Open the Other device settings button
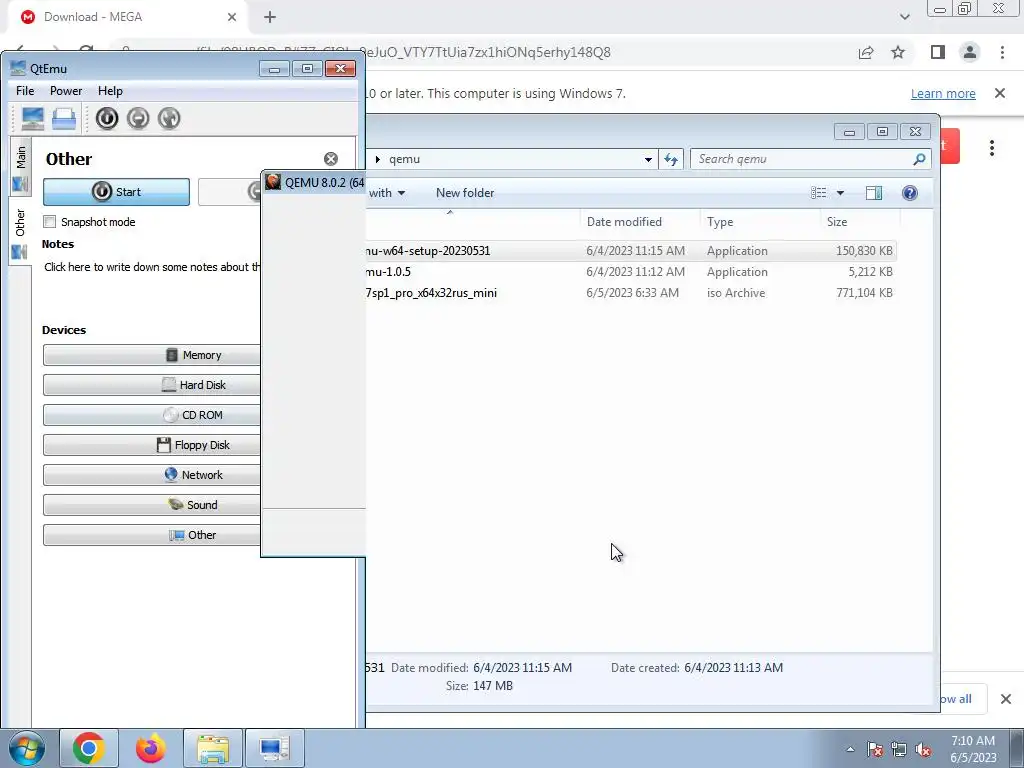The width and height of the screenshot is (1024, 768). 152,536
